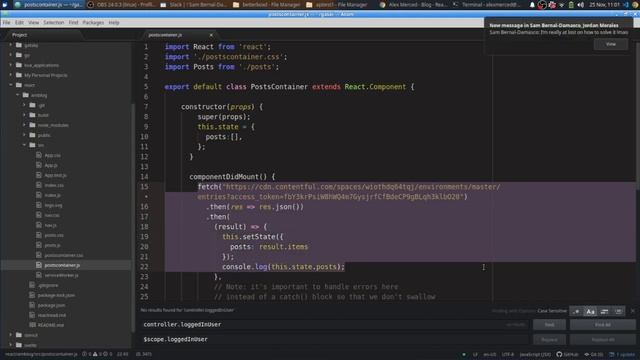Image resolution: width=640 pixels, height=360 pixels.
Task: Open the Help menu
Action: (114, 22)
